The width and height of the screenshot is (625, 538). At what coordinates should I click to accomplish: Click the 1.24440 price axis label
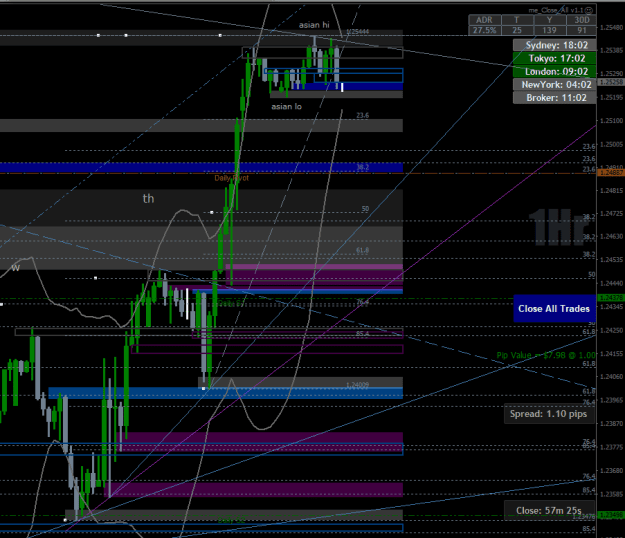coord(611,283)
